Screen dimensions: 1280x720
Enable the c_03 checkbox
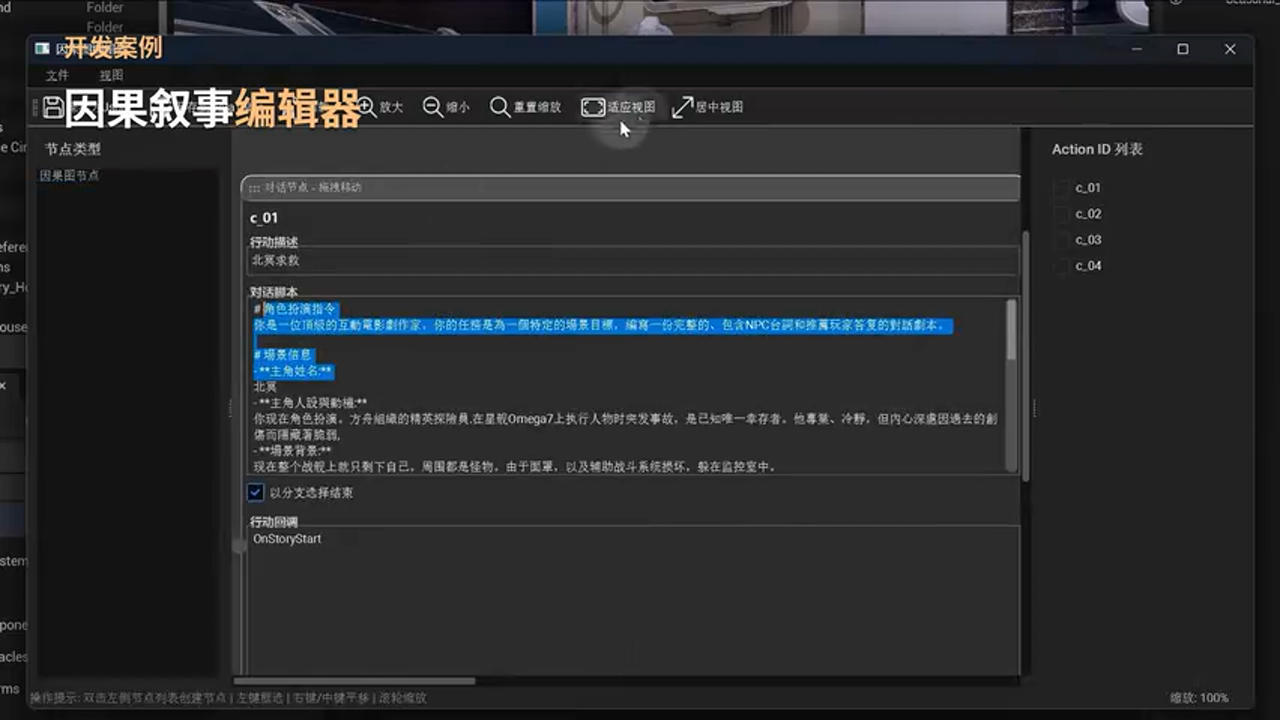coord(1062,239)
